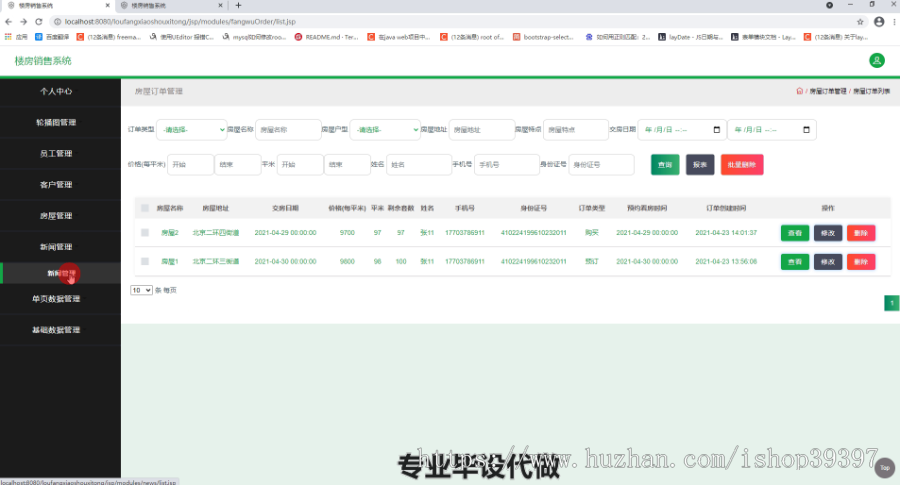Screen dimensions: 900x485
Task: Click 删除 for the 房屋2 order
Action: pyautogui.click(x=861, y=233)
